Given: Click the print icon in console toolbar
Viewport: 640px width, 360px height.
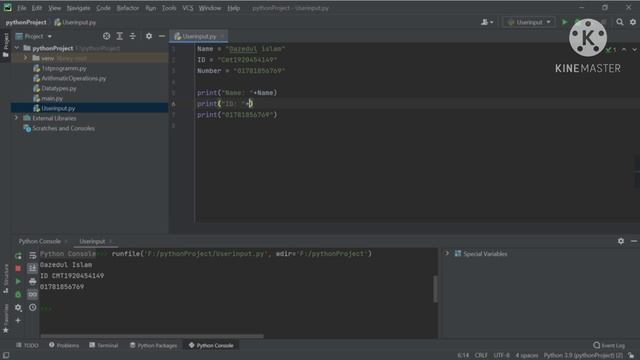Looking at the screenshot, I should [33, 281].
